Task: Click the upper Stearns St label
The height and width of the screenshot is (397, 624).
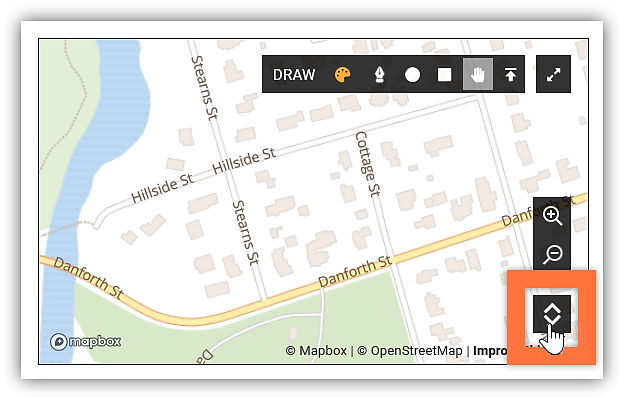Action: click(205, 88)
